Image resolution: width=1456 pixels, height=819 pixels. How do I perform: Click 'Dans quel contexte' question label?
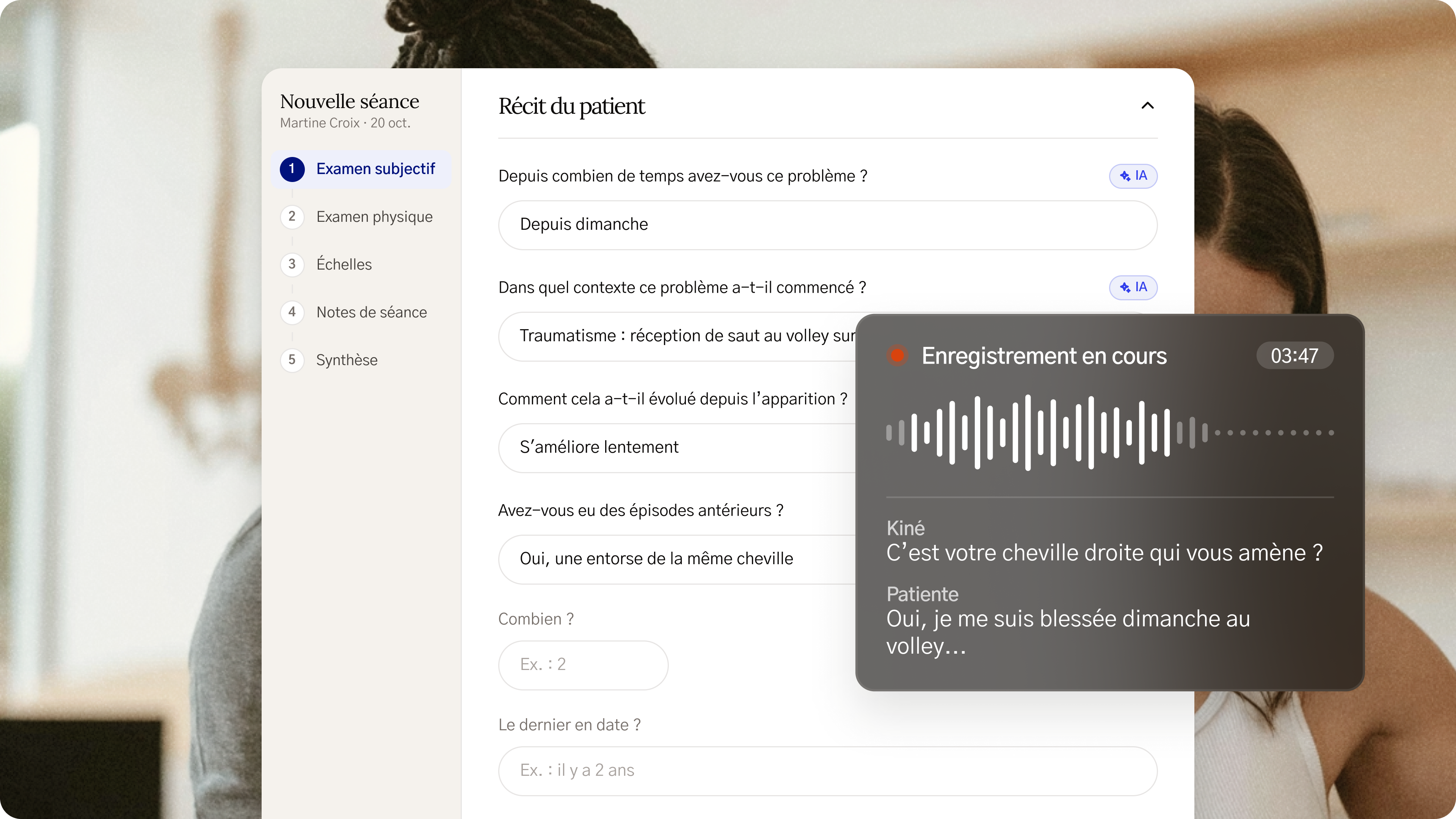(682, 287)
